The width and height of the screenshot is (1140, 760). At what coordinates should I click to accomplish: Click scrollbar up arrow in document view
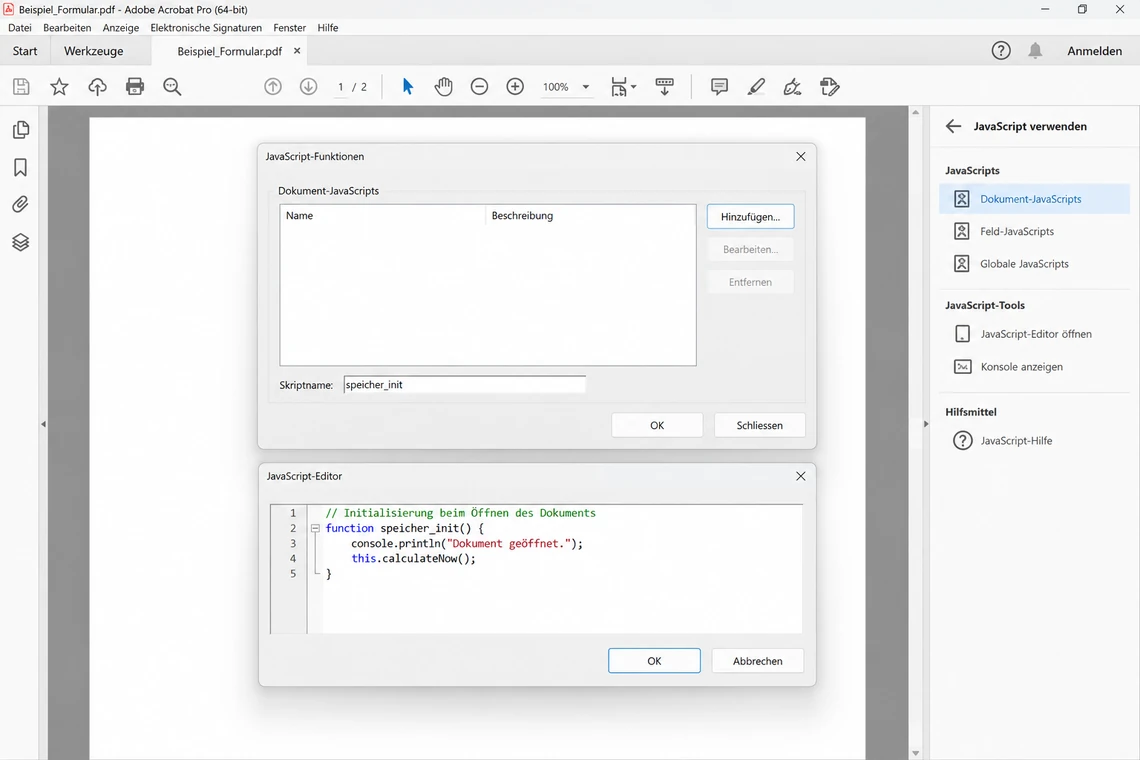coord(915,112)
